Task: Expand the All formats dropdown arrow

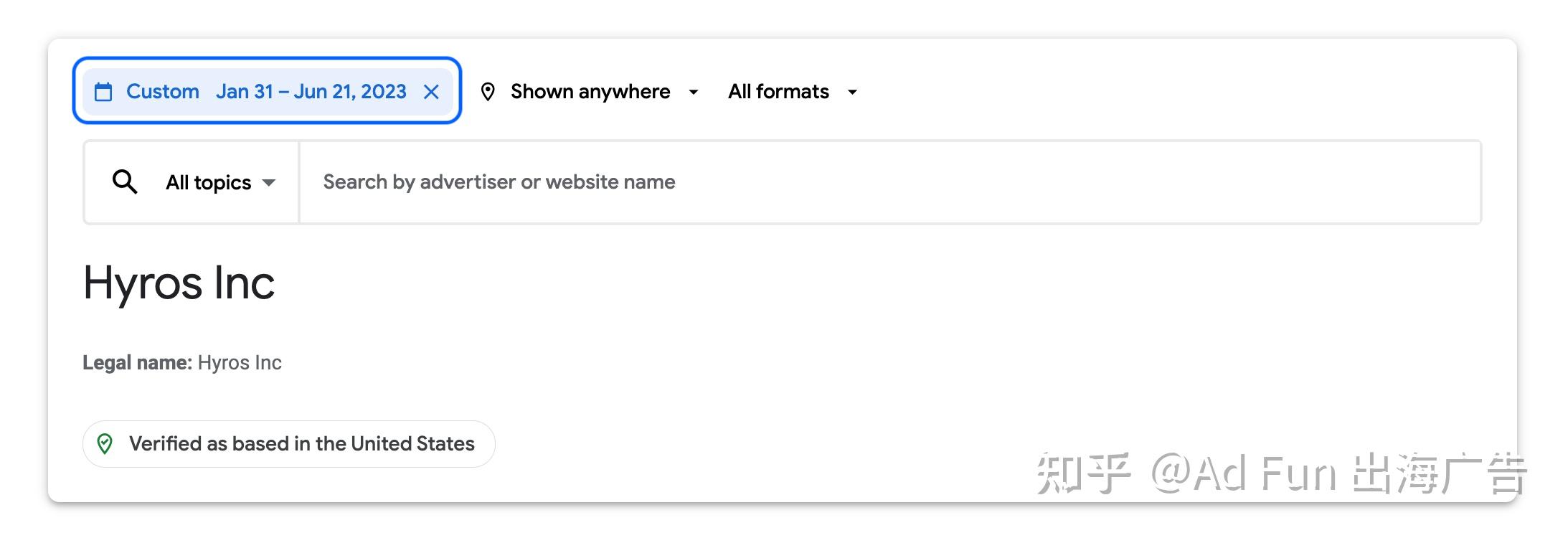Action: (852, 92)
